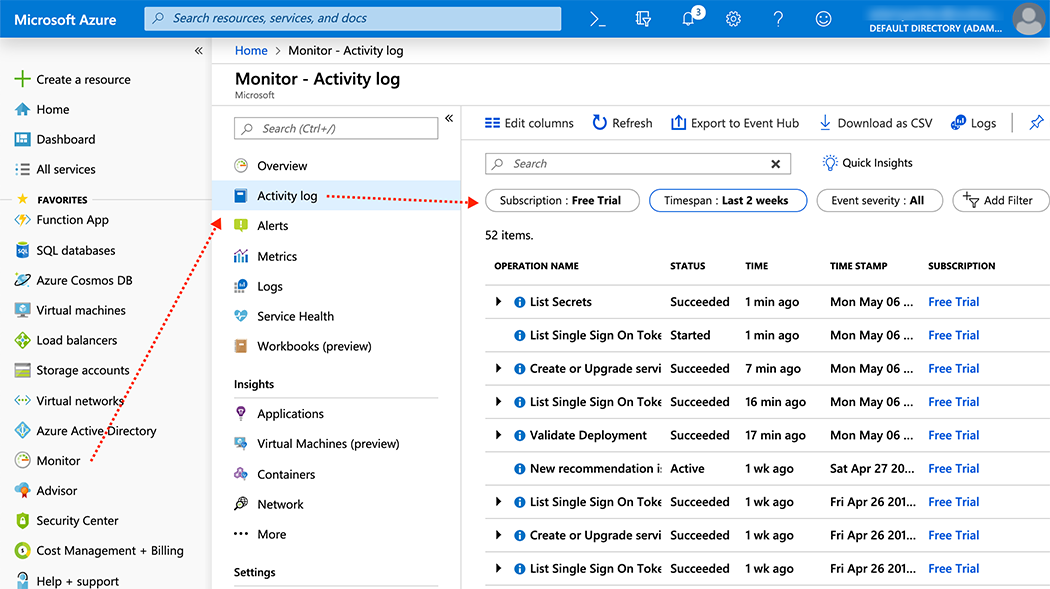Clear activity log search with X
1050x589 pixels.
point(775,164)
